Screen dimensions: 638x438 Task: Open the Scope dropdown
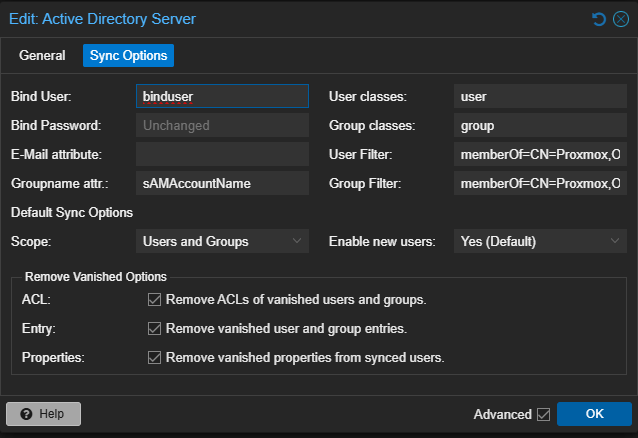[x=222, y=241]
